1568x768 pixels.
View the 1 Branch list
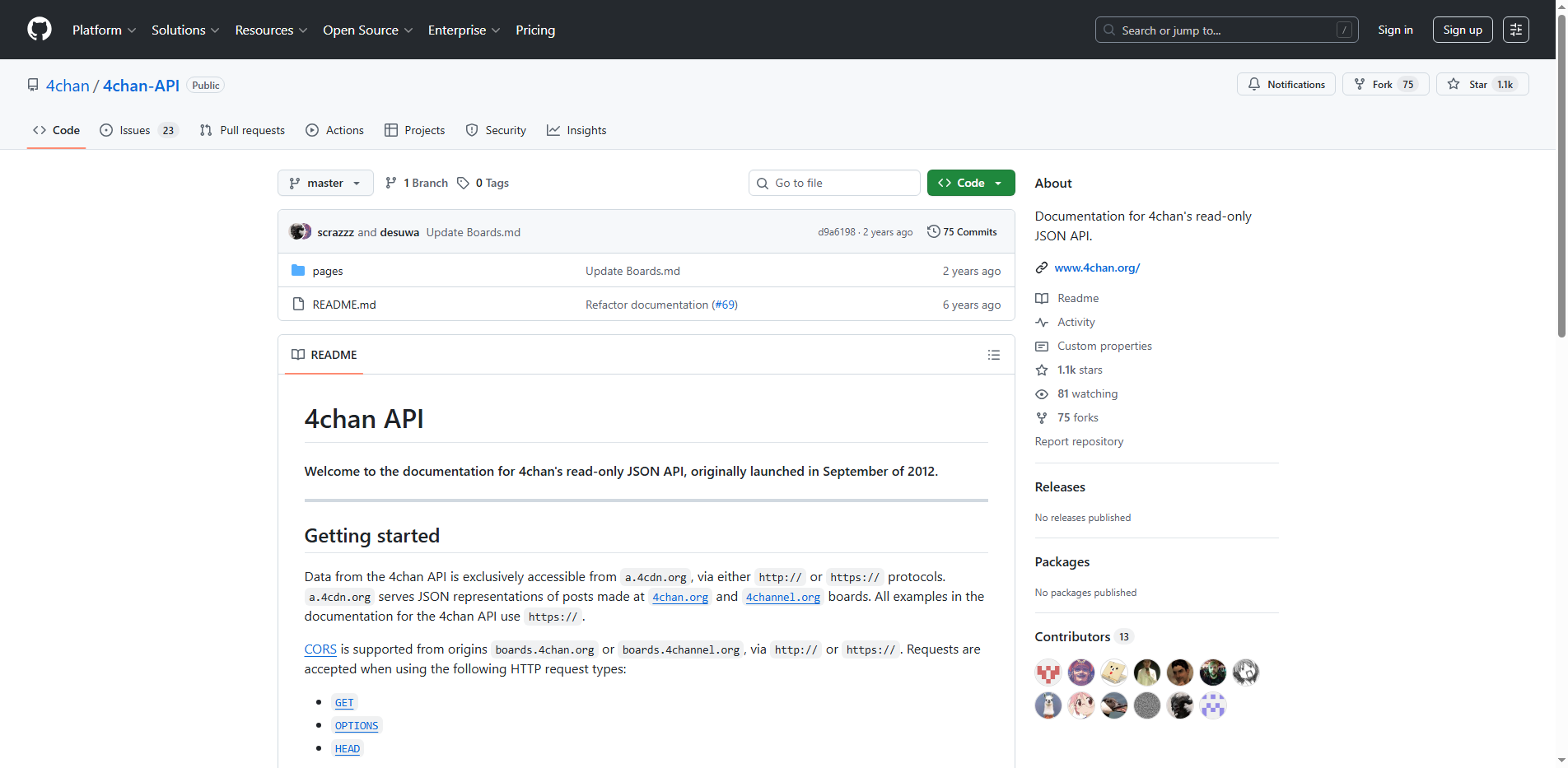coord(417,183)
